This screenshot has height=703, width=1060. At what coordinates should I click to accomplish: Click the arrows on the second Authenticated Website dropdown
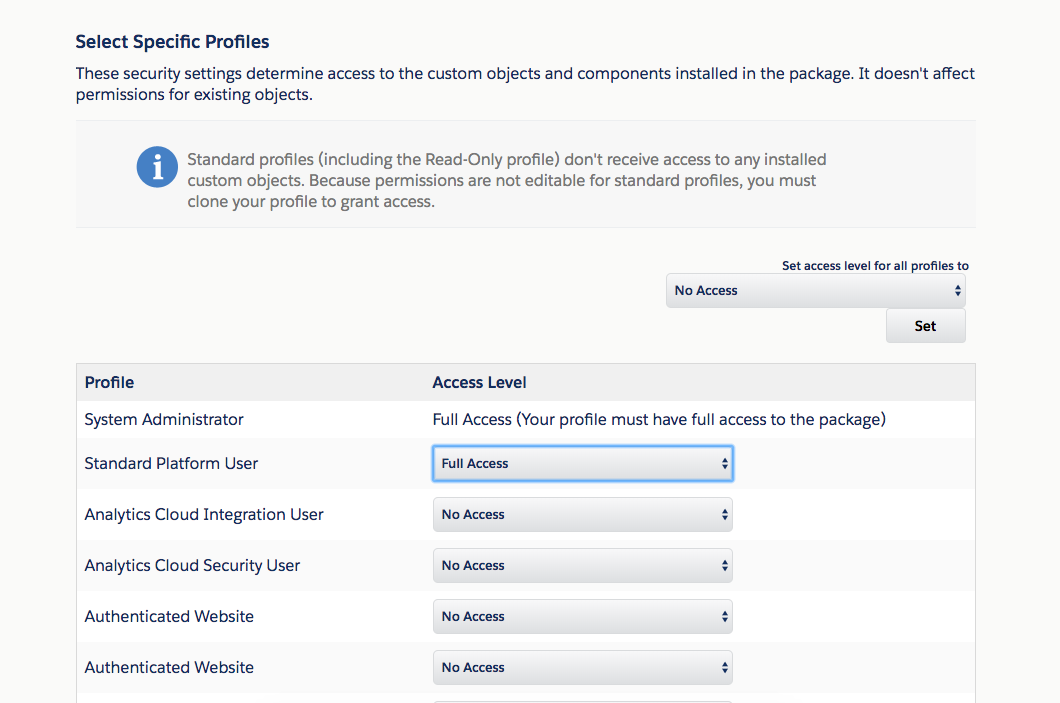point(724,668)
